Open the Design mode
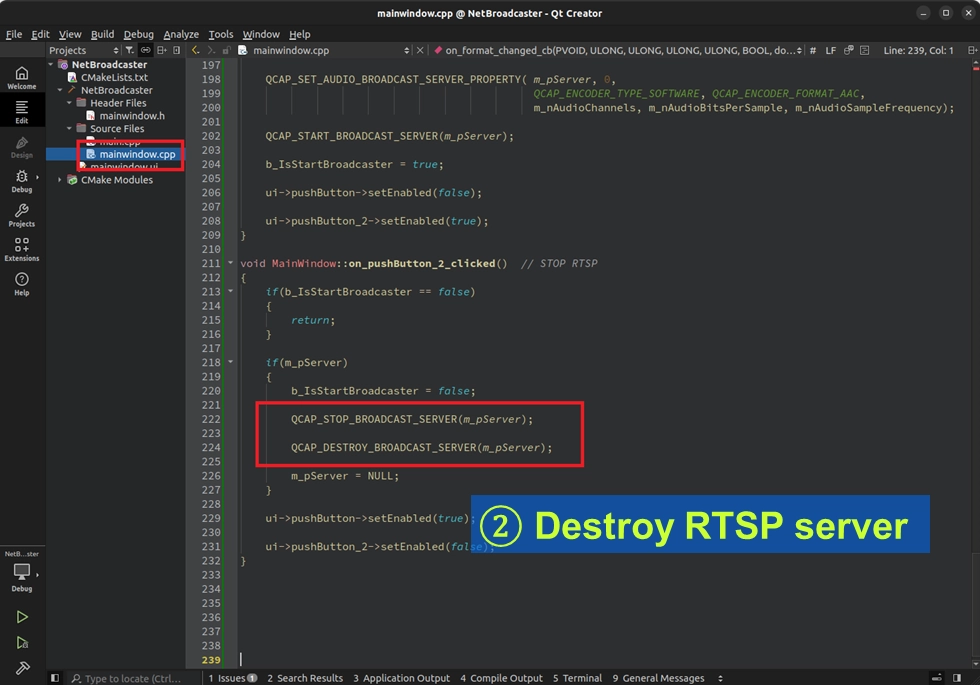 [x=22, y=147]
